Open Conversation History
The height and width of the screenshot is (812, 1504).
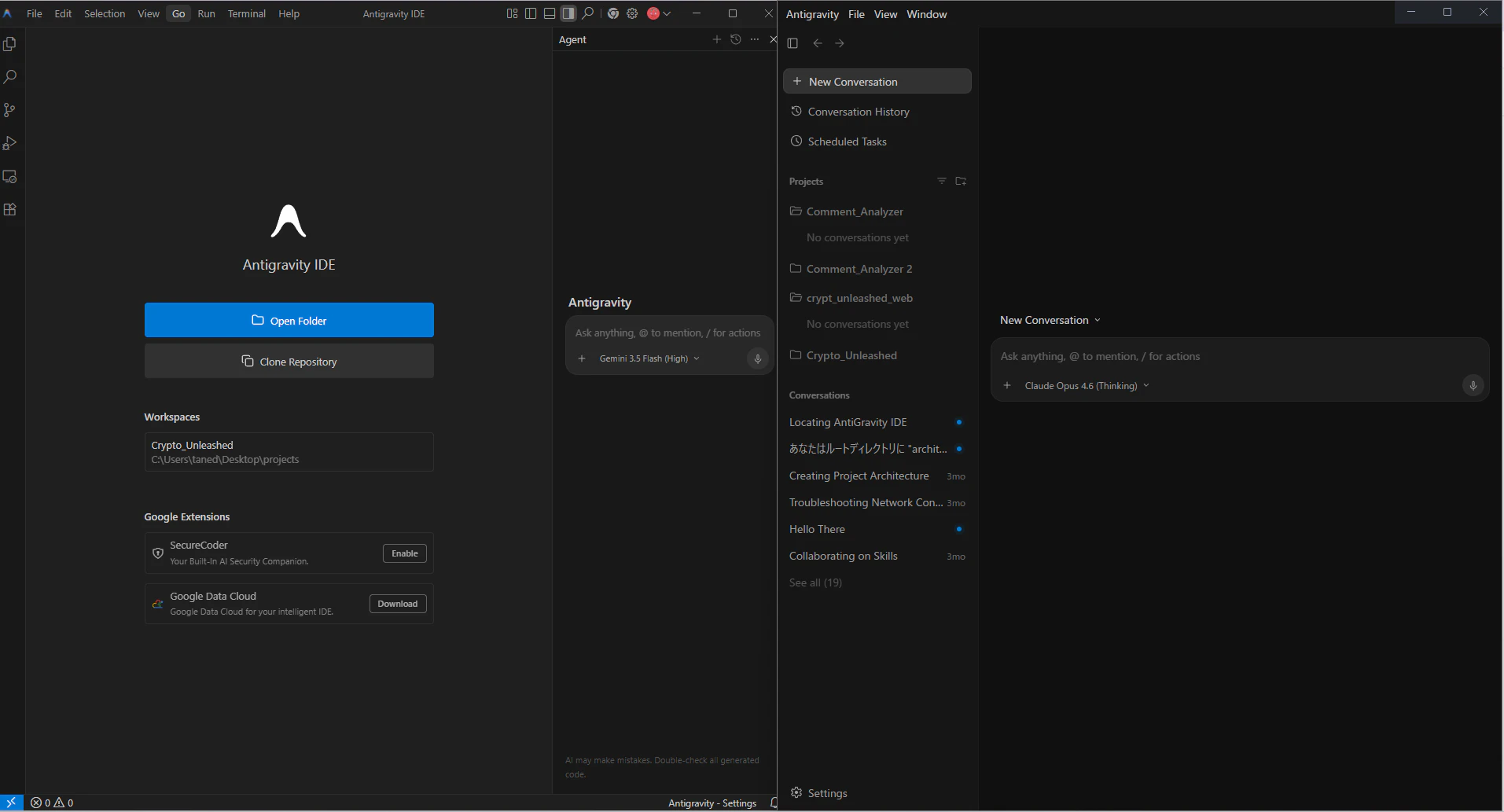pos(877,112)
